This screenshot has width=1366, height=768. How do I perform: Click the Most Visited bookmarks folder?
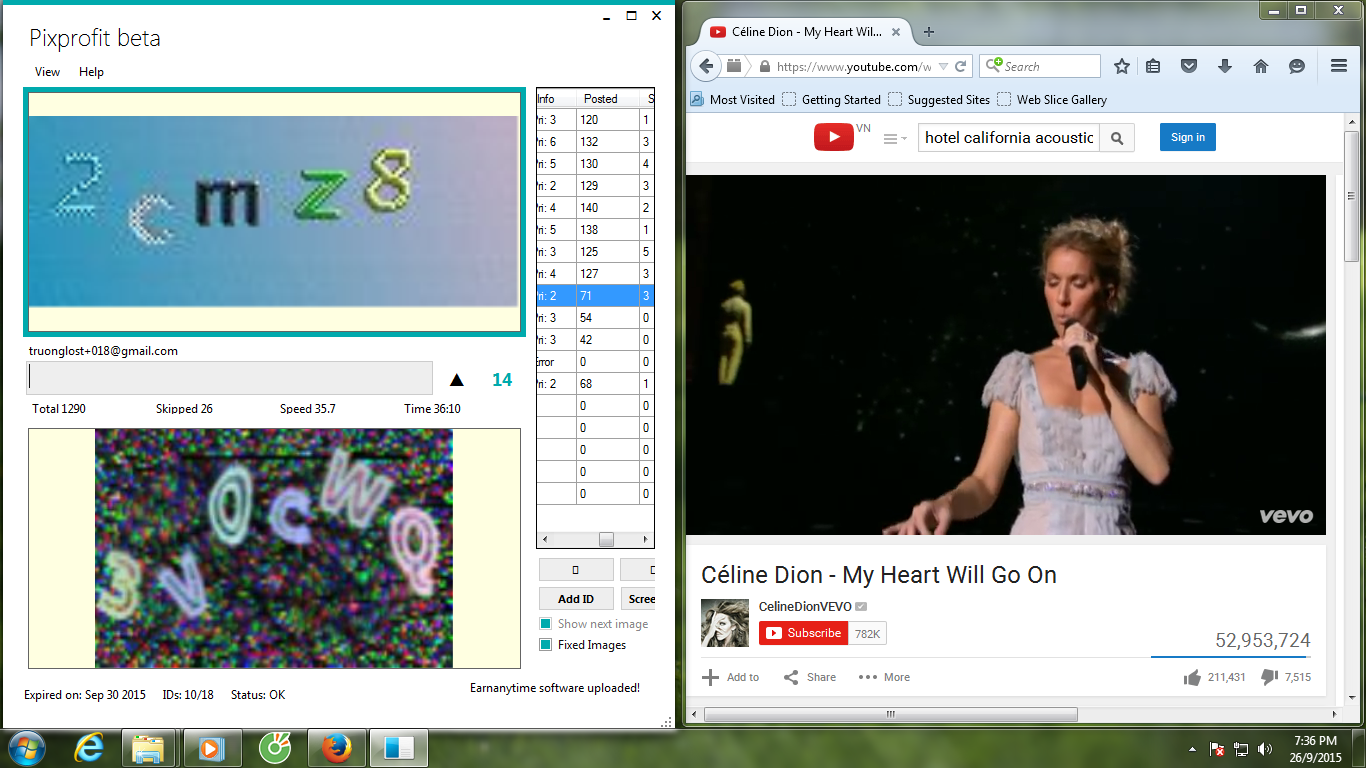click(733, 100)
